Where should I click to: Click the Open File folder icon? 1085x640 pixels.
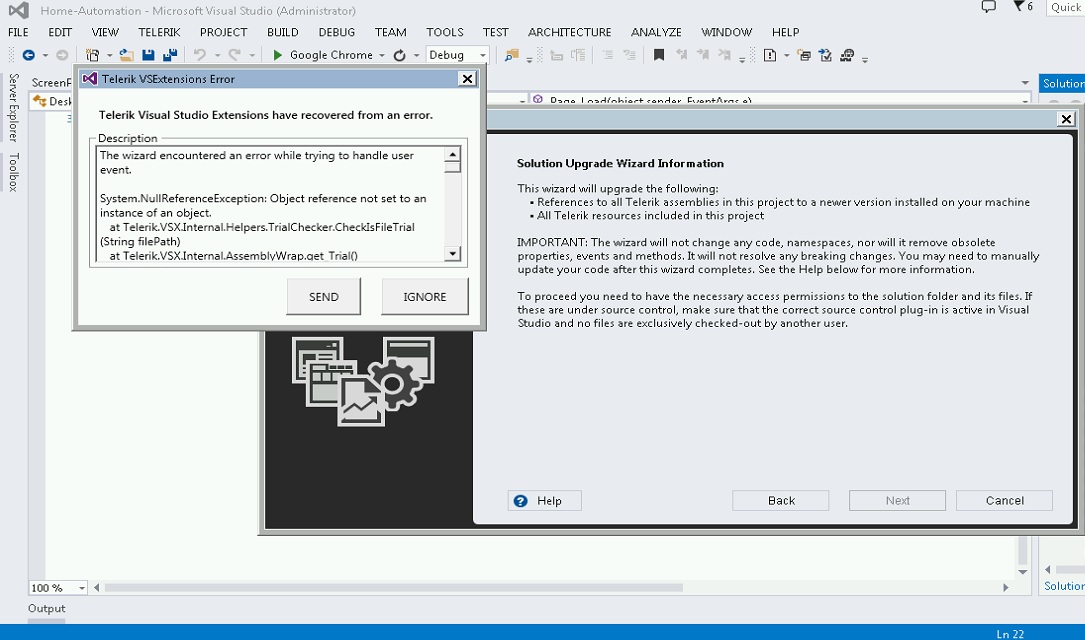coord(126,55)
